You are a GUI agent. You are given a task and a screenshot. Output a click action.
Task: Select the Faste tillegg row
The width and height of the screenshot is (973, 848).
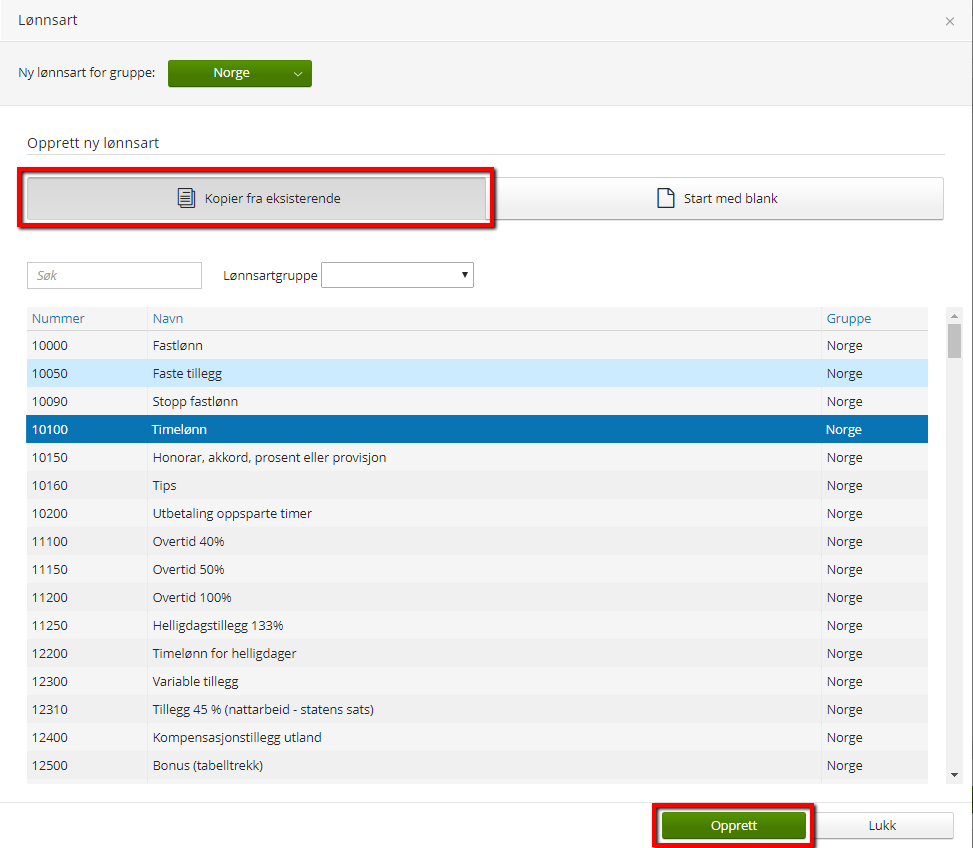pyautogui.click(x=477, y=373)
